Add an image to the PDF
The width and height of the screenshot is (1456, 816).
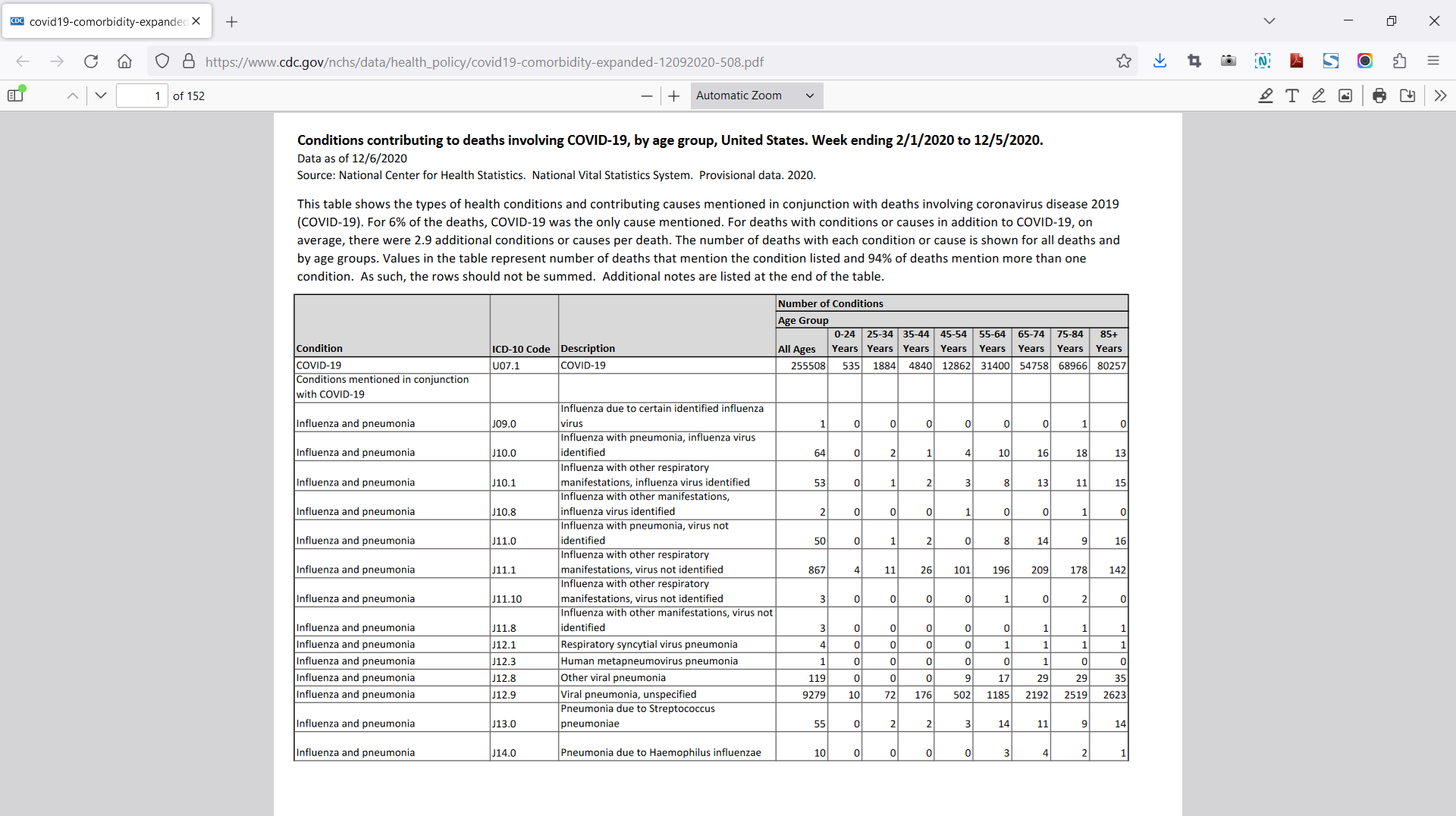pos(1345,96)
